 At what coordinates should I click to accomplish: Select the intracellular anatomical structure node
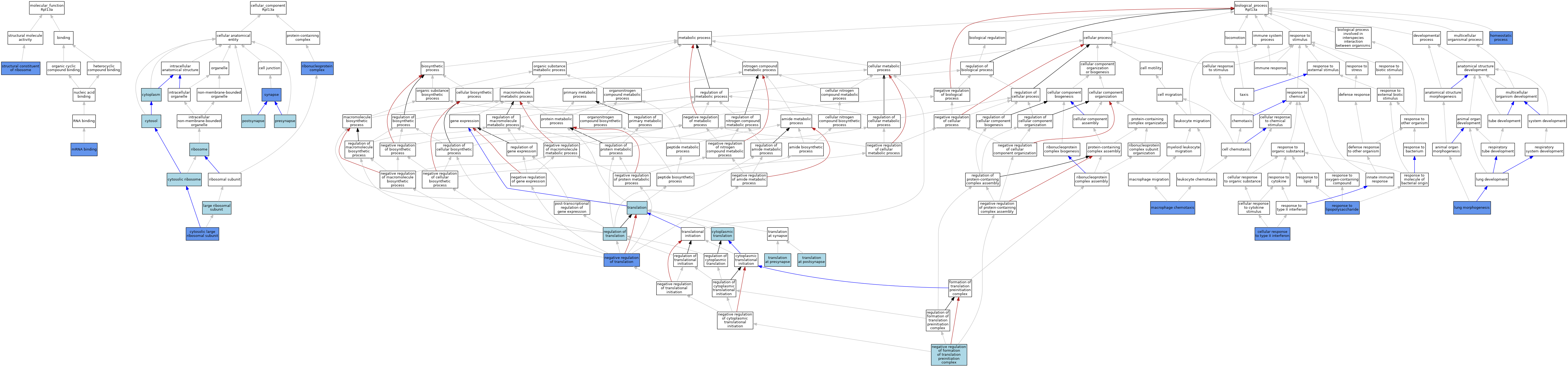(180, 68)
